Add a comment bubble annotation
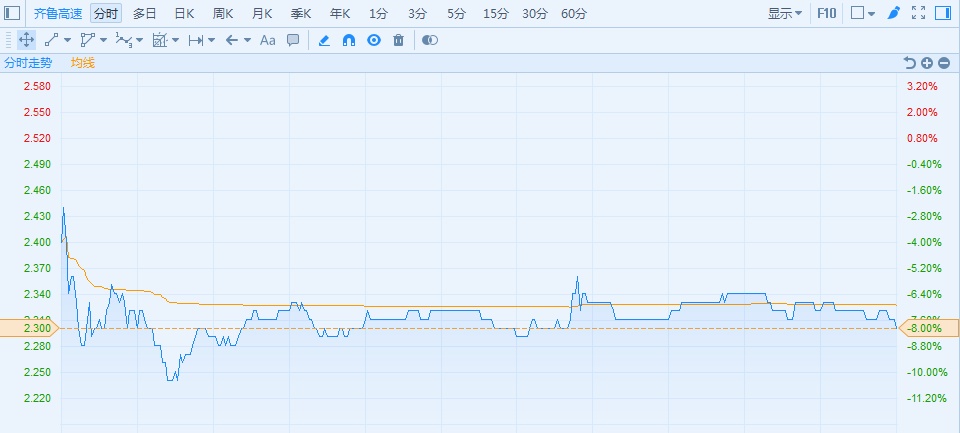 click(x=293, y=40)
